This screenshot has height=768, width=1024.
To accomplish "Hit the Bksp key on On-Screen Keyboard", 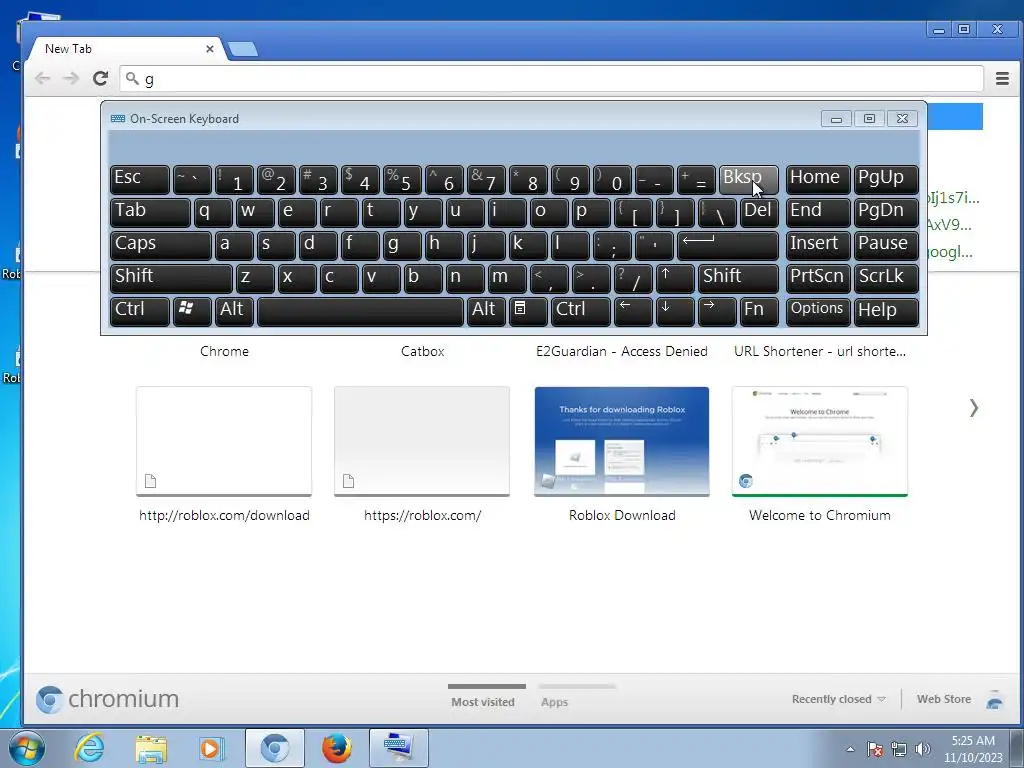I will tap(748, 179).
